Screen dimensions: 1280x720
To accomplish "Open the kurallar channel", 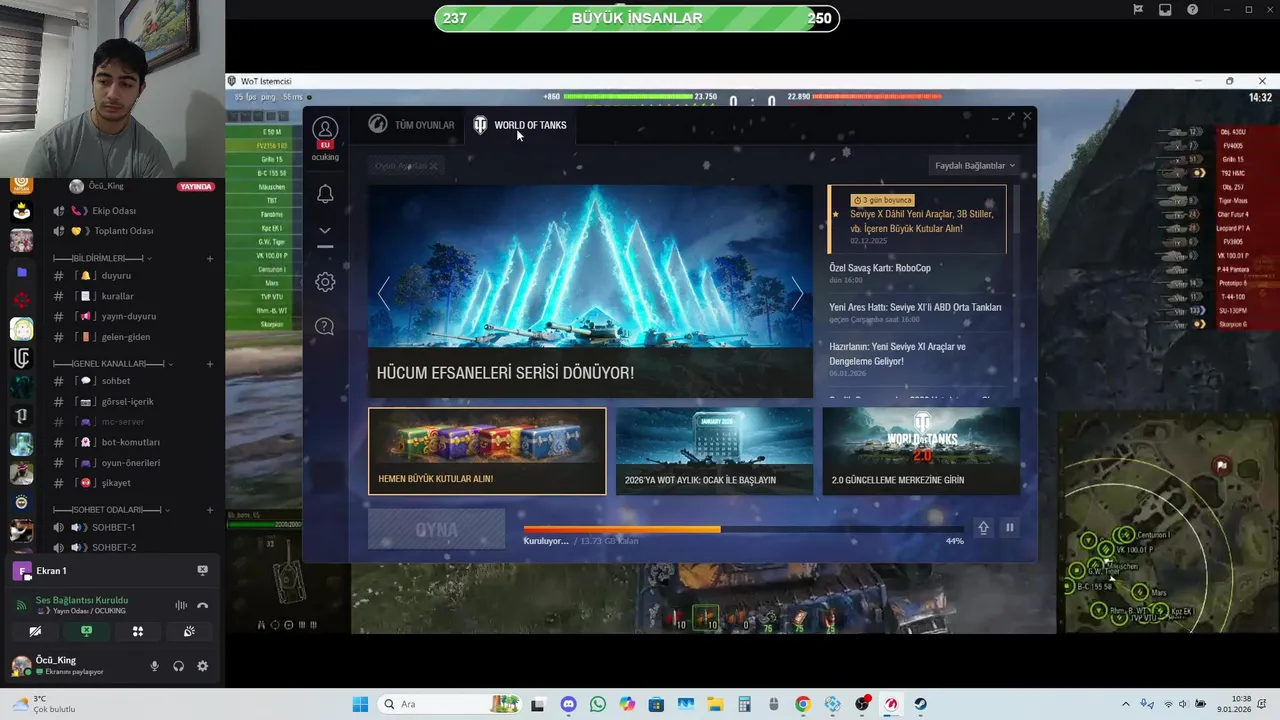I will 117,296.
